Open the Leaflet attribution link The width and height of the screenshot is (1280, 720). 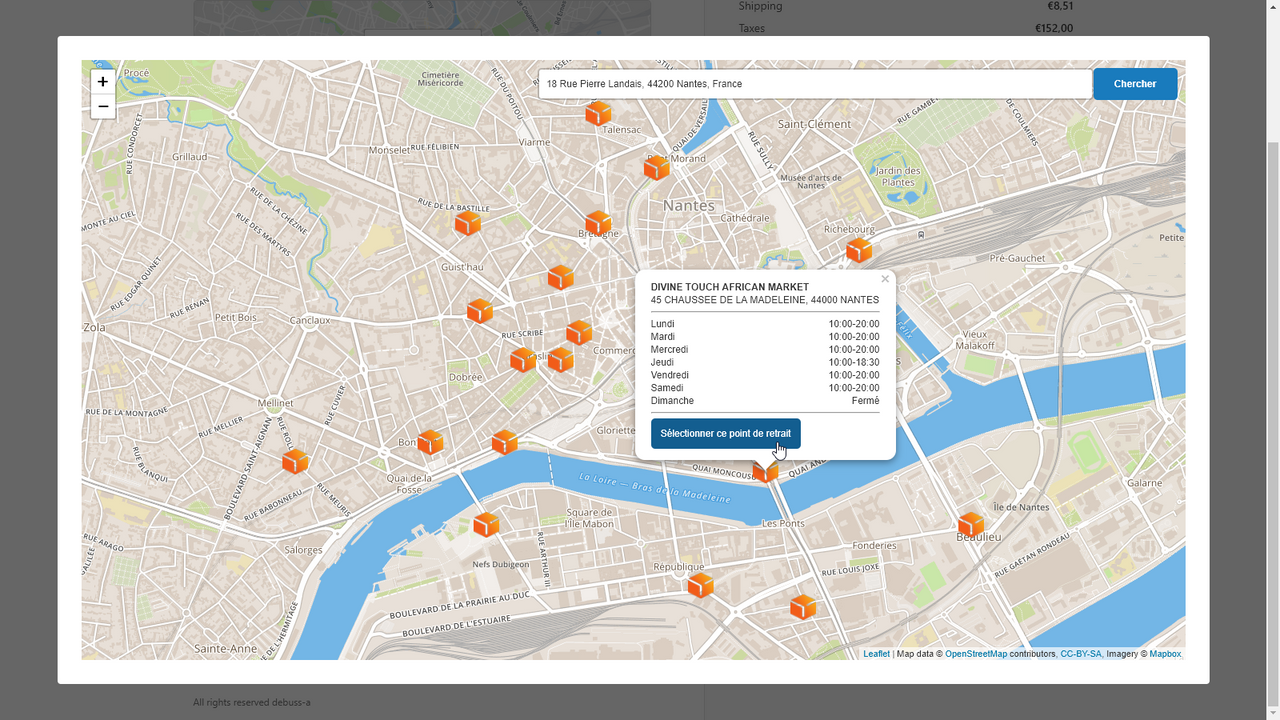click(x=876, y=654)
